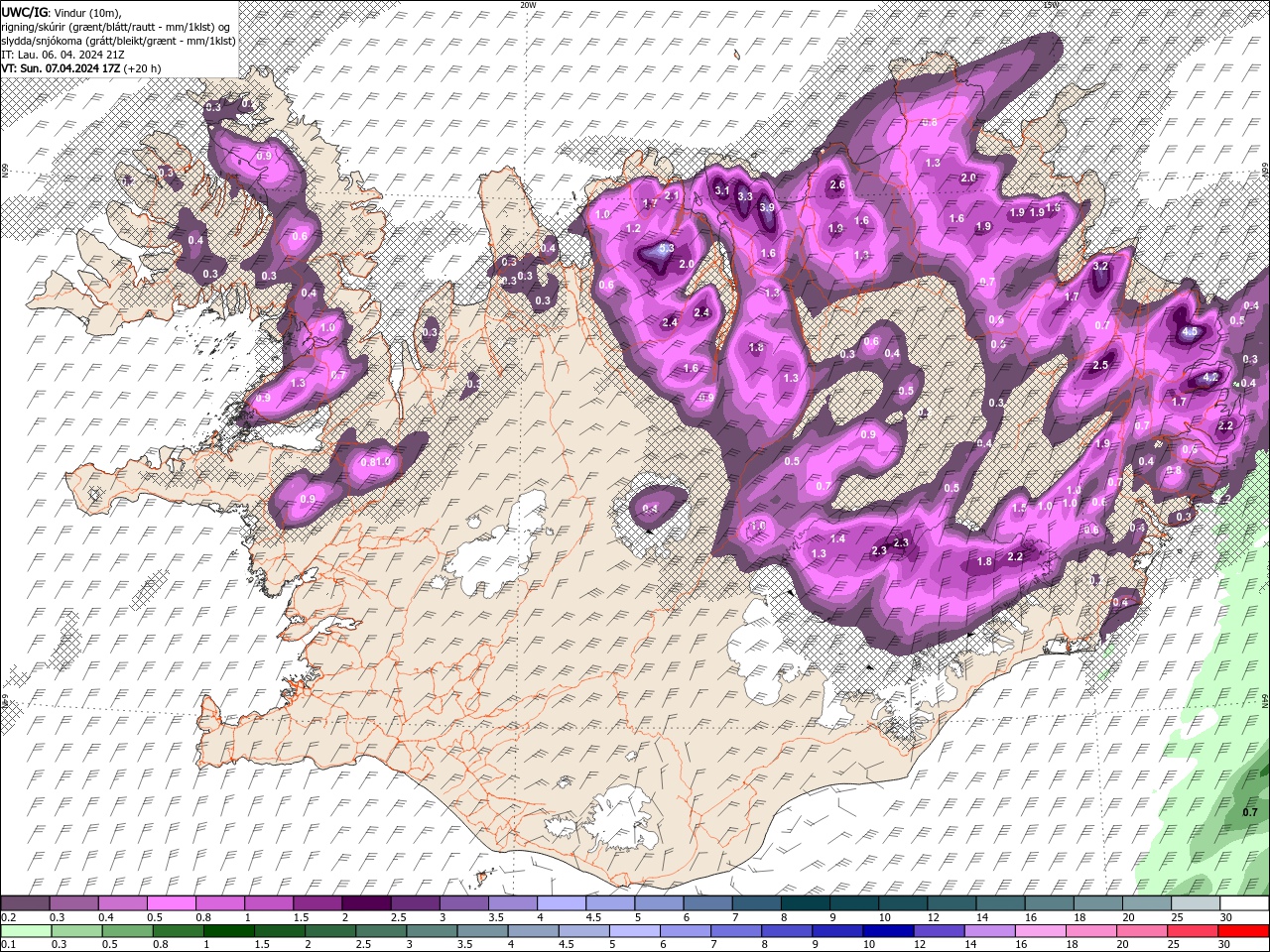Select darkest green swatch between 1 and 1.5, rain legend
Image resolution: width=1270 pixels, height=952 pixels.
pyautogui.click(x=229, y=931)
